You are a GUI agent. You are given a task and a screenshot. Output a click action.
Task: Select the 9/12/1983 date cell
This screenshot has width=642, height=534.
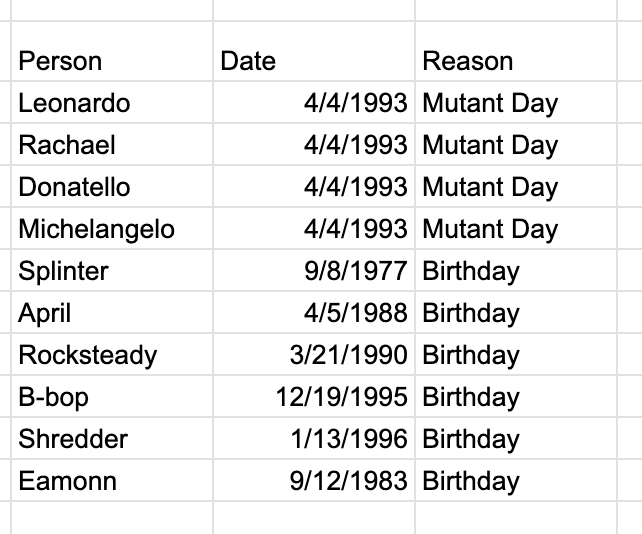point(314,480)
